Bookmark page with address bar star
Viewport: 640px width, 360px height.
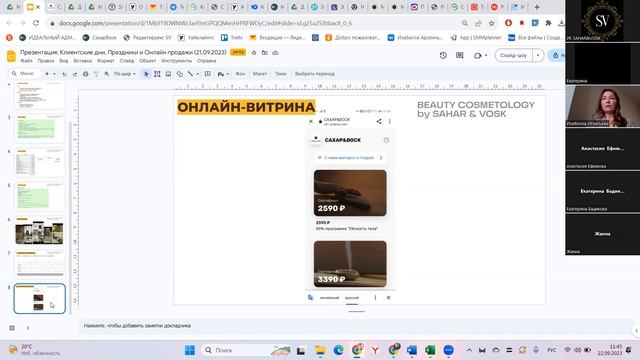tap(492, 23)
